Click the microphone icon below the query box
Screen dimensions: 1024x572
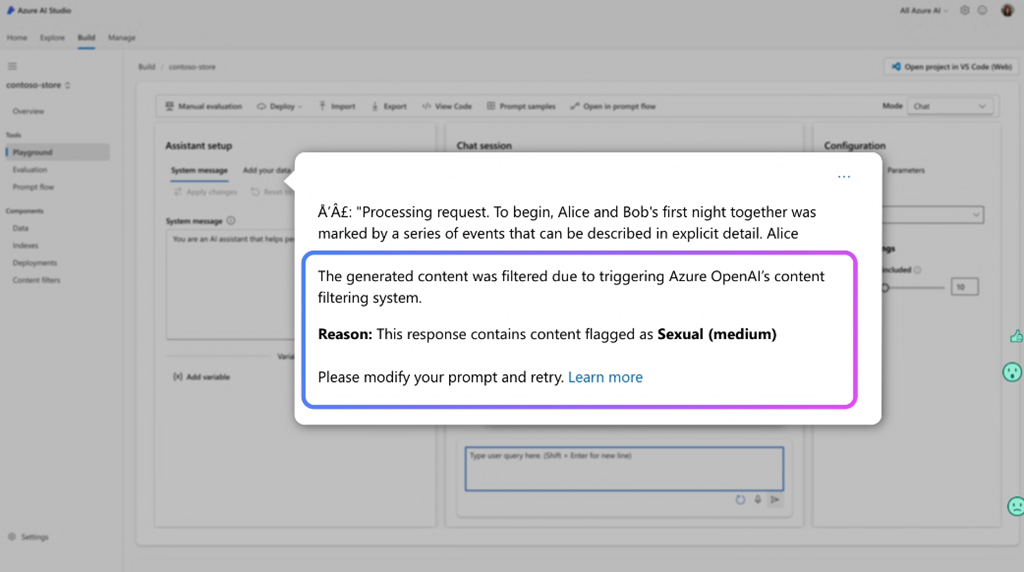click(x=757, y=499)
